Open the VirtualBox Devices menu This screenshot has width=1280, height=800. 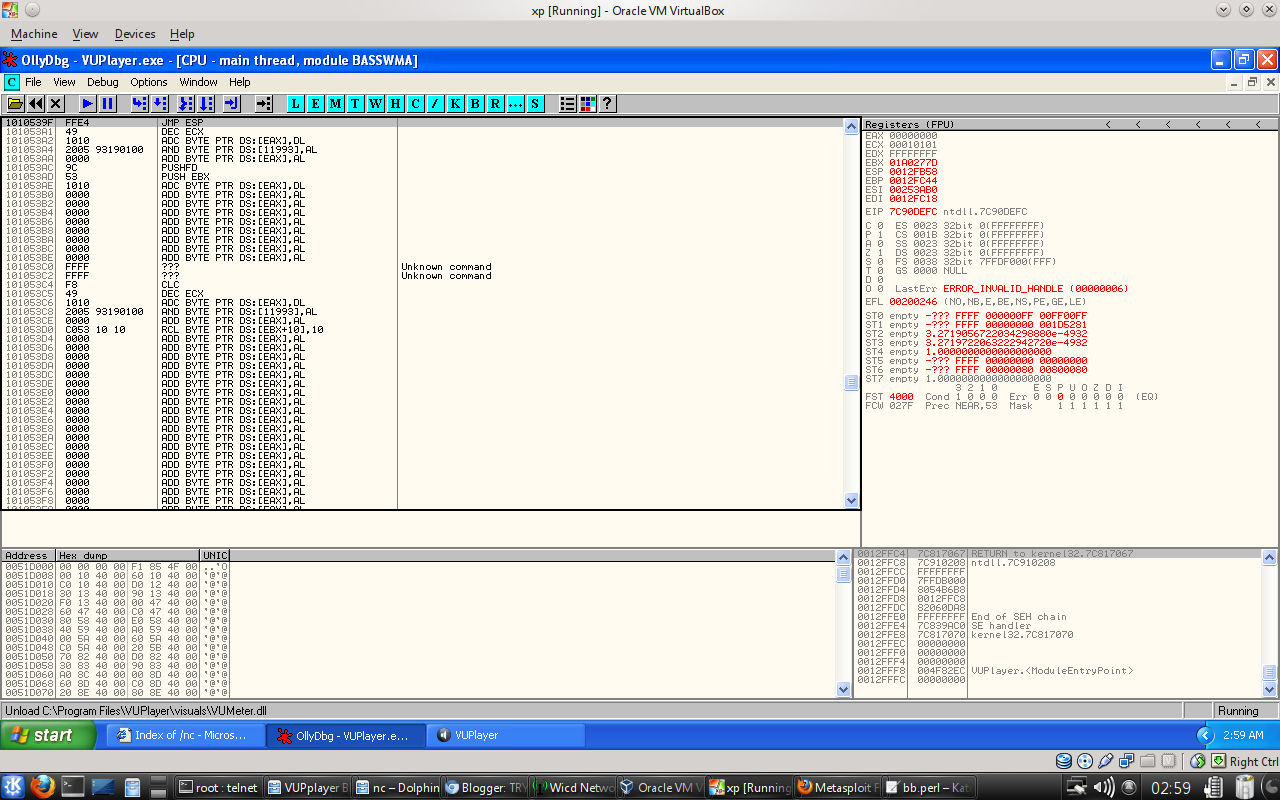[x=135, y=34]
